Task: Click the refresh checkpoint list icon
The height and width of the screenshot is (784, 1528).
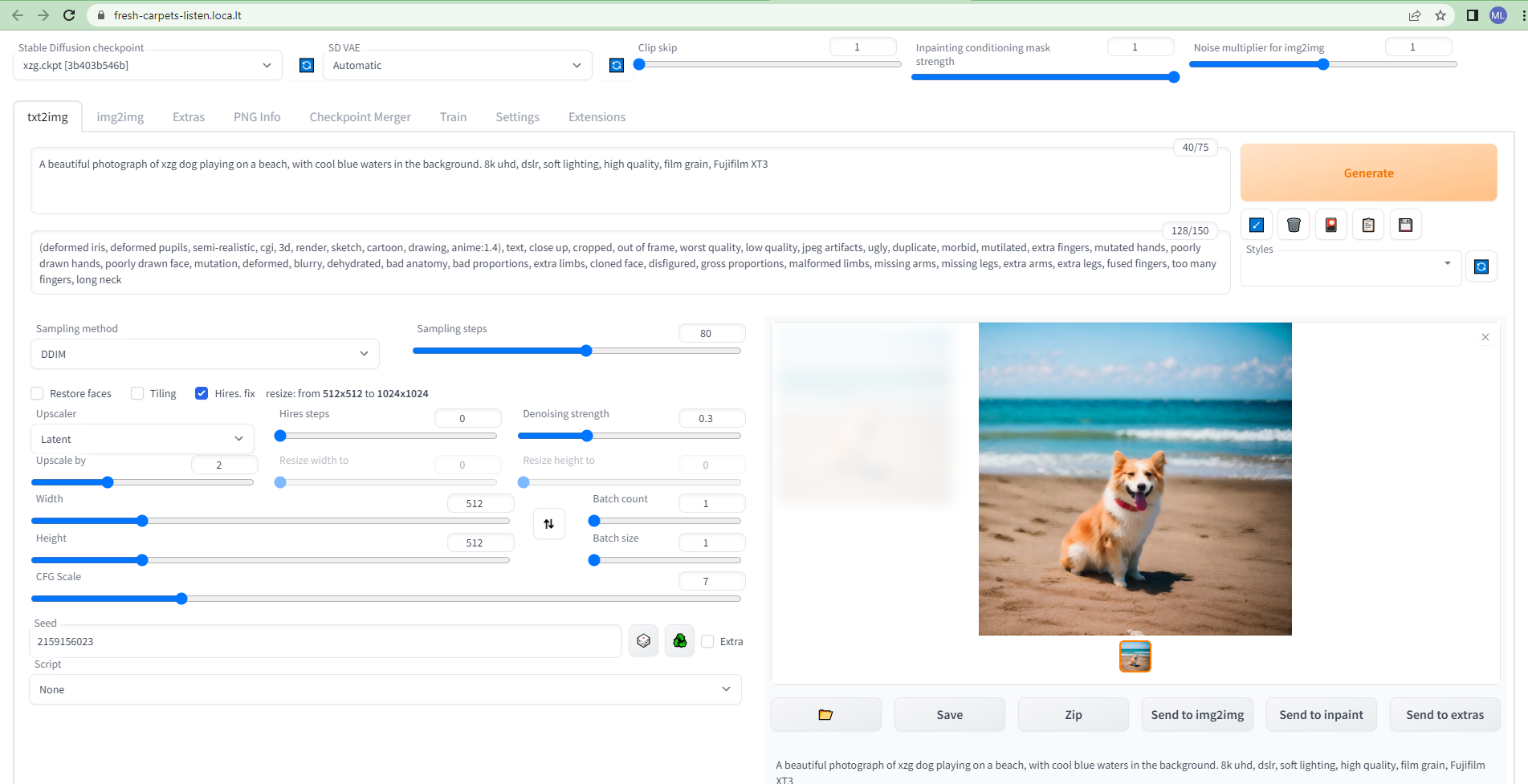Action: [307, 66]
